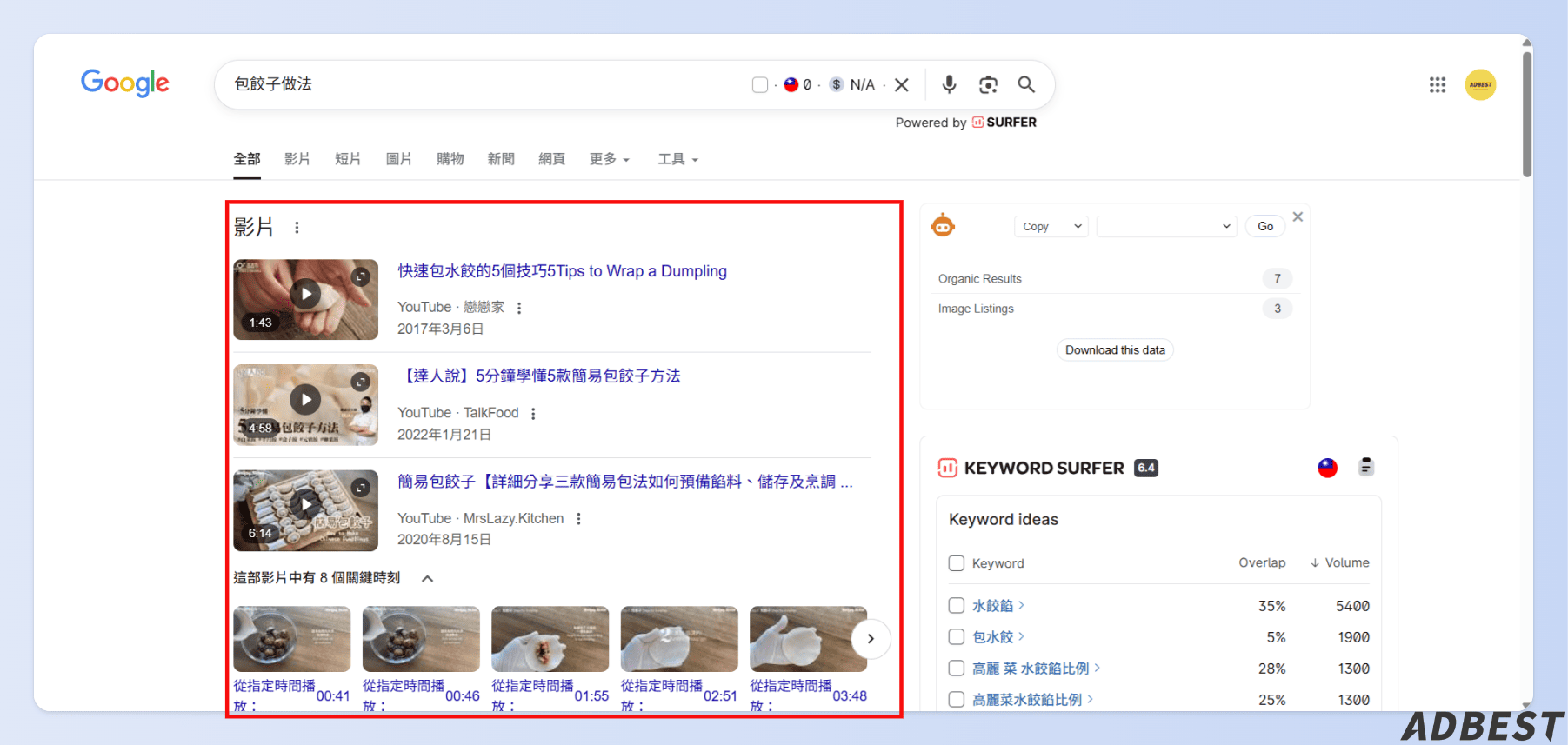The width and height of the screenshot is (1568, 745).
Task: Select all keywords with header checkbox
Action: point(957,562)
